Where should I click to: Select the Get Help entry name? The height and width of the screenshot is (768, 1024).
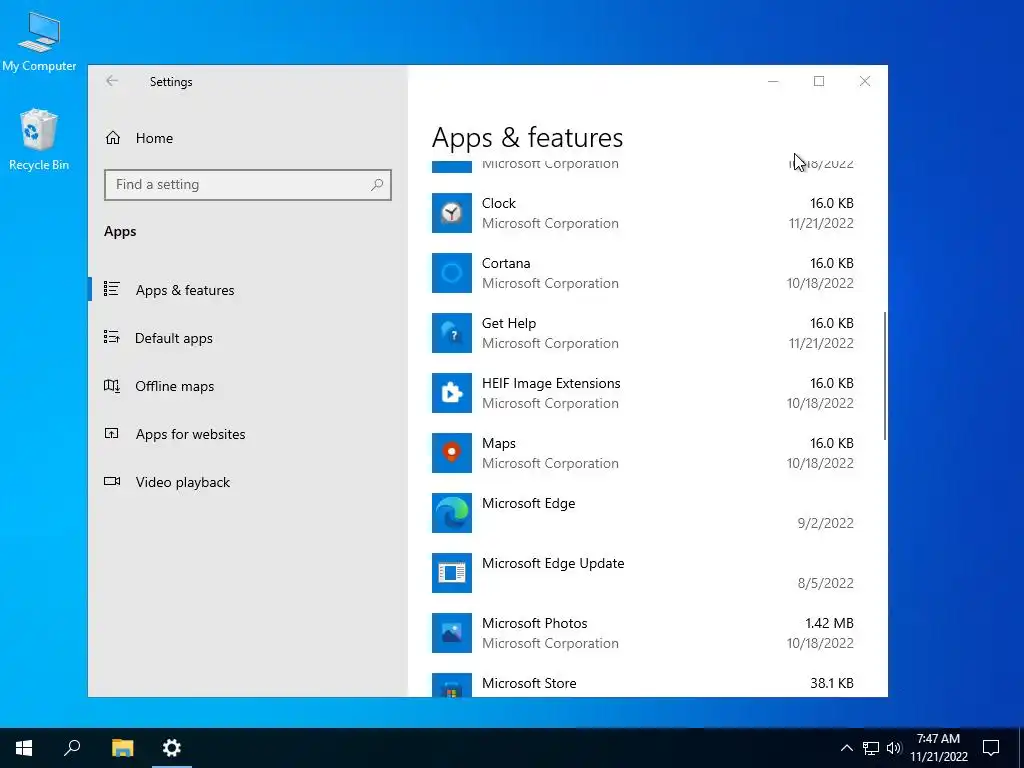click(x=509, y=323)
